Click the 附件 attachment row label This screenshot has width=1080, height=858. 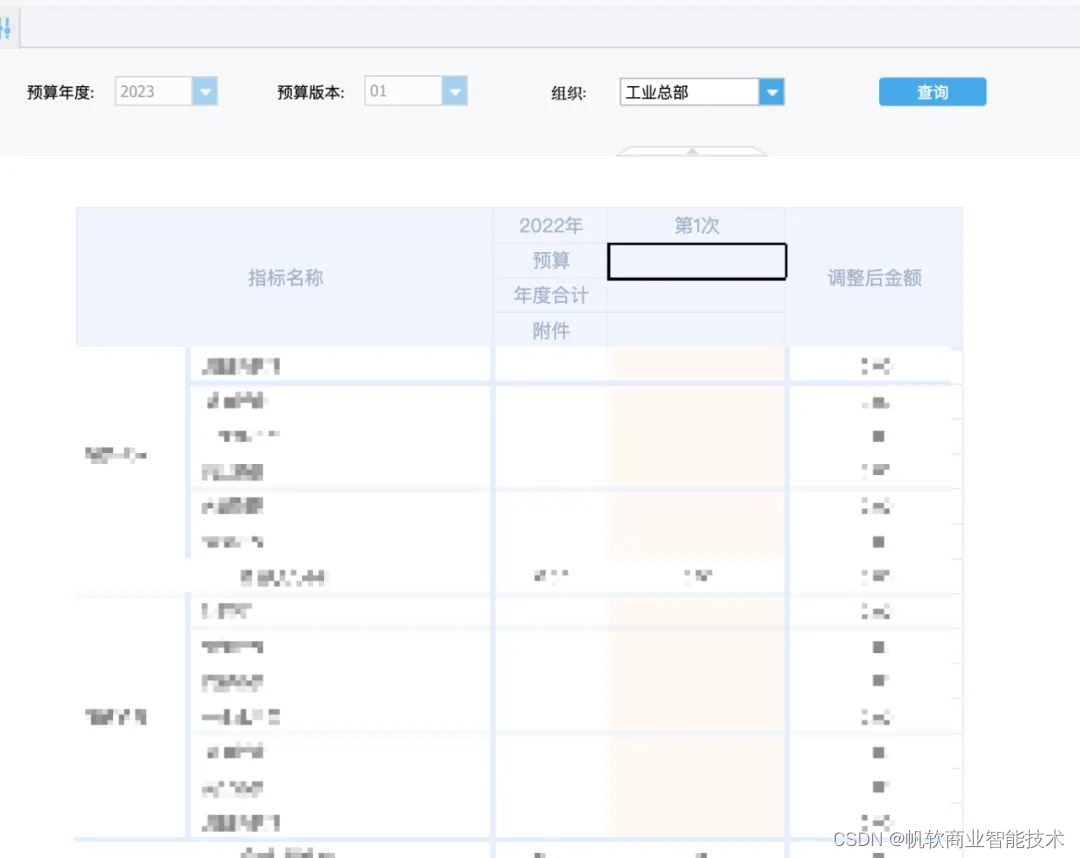pyautogui.click(x=550, y=330)
